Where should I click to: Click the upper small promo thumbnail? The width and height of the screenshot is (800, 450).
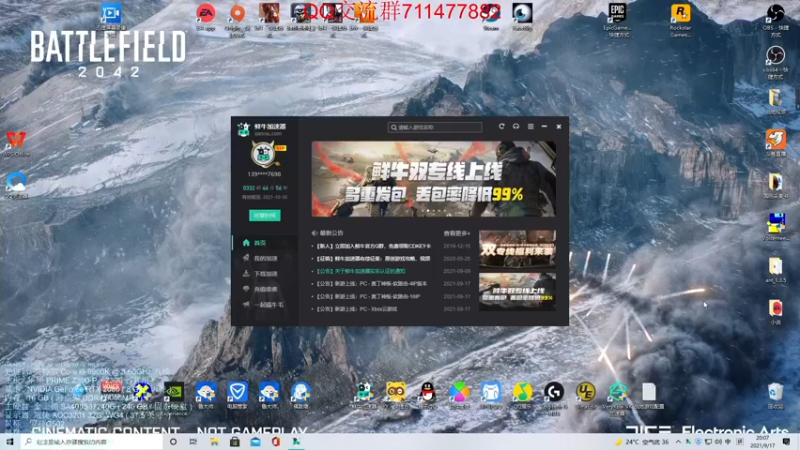coord(517,249)
